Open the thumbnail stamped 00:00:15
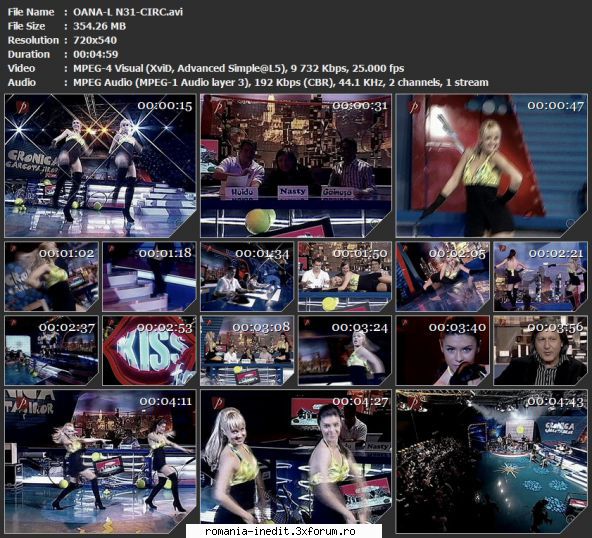 100,166
